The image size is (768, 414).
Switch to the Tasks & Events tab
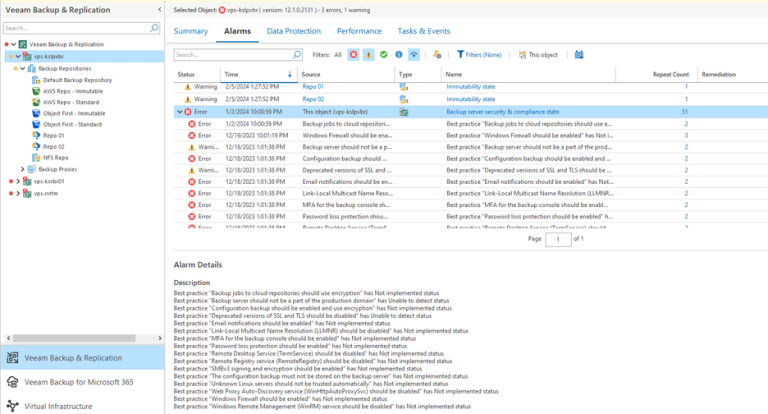pyautogui.click(x=426, y=32)
